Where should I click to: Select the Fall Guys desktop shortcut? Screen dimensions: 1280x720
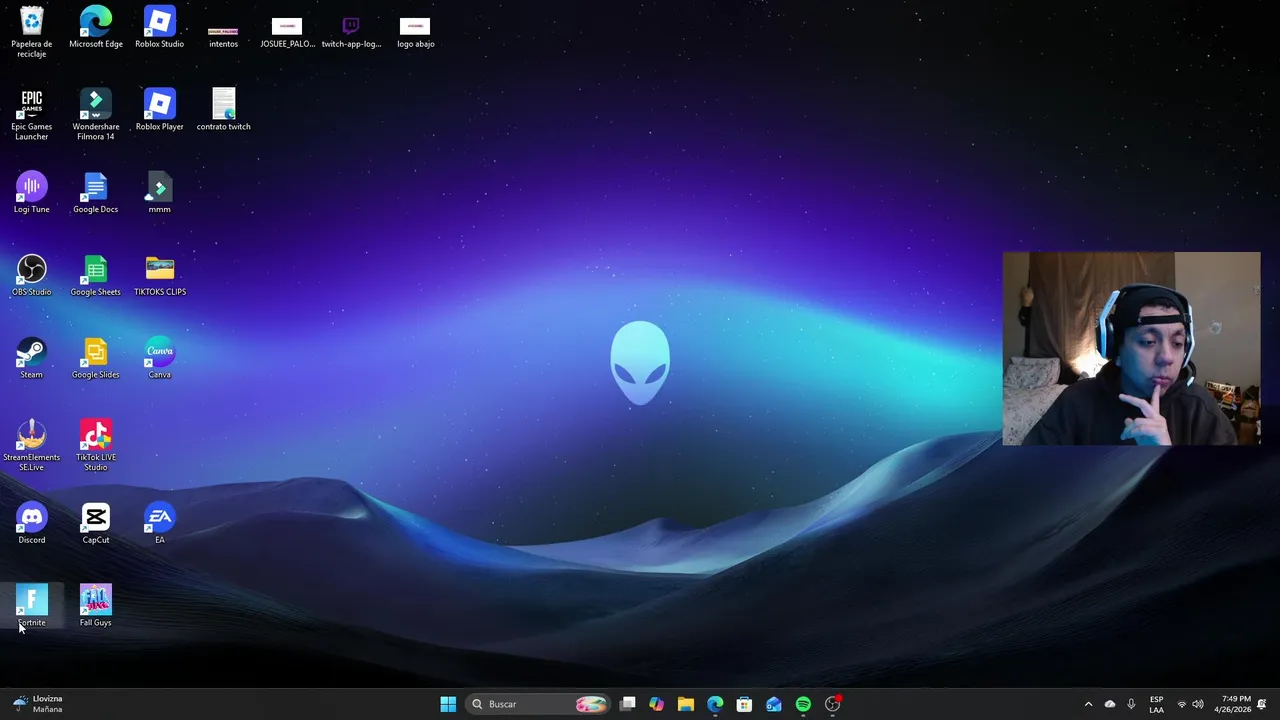(x=96, y=607)
